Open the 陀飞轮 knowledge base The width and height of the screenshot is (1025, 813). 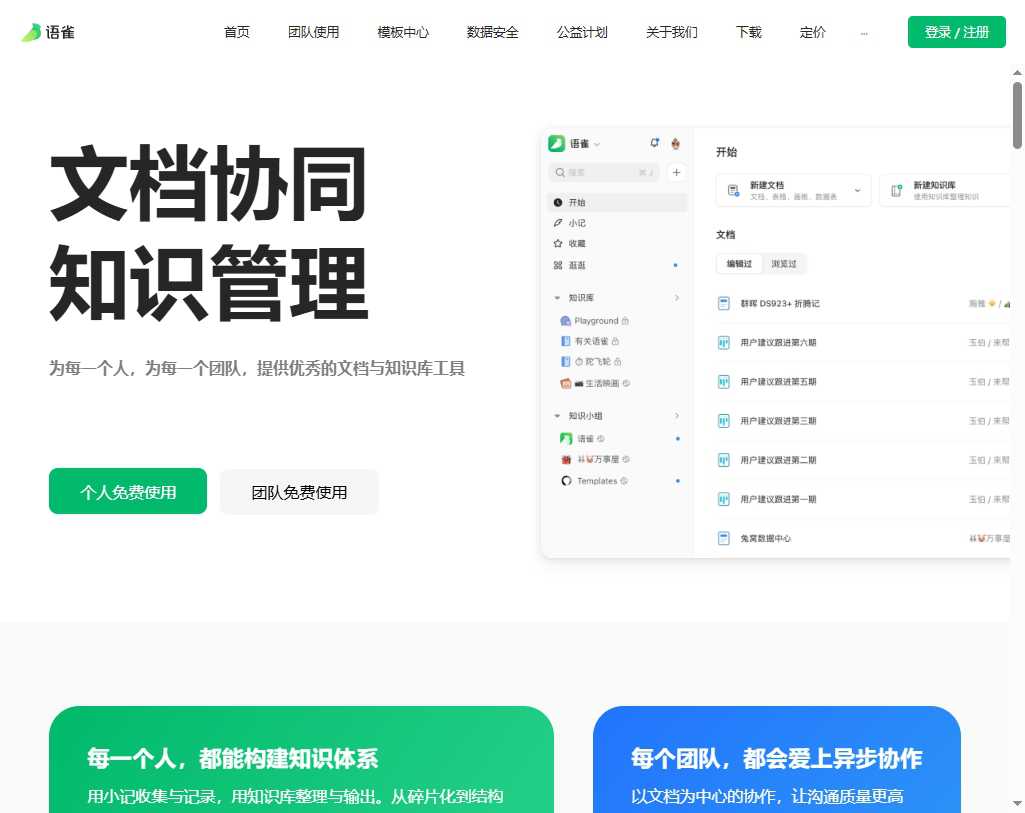pyautogui.click(x=591, y=361)
